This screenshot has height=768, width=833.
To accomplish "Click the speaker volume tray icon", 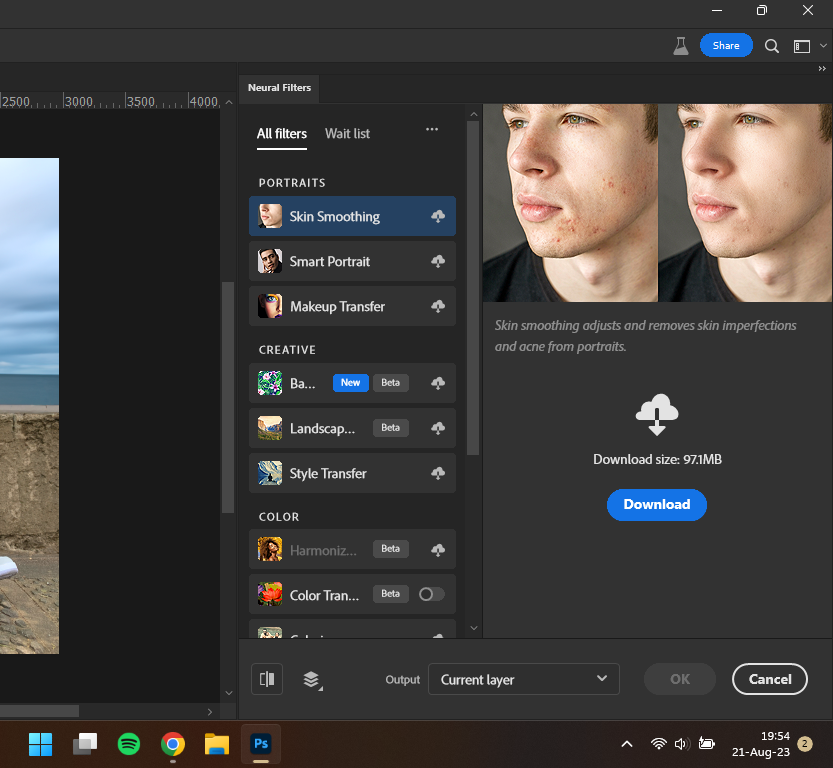I will pyautogui.click(x=682, y=744).
